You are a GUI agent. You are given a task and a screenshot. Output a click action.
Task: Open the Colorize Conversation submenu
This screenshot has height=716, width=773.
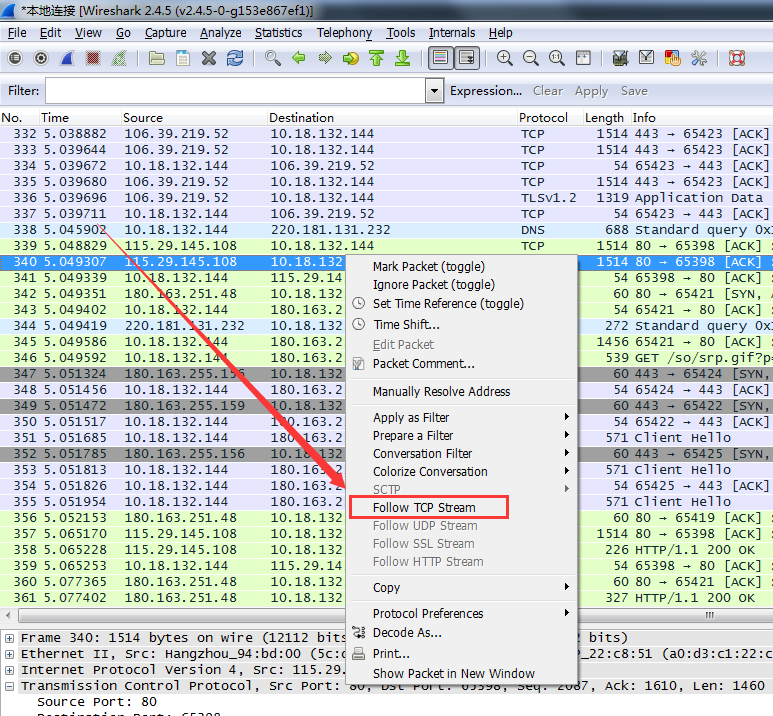(463, 471)
